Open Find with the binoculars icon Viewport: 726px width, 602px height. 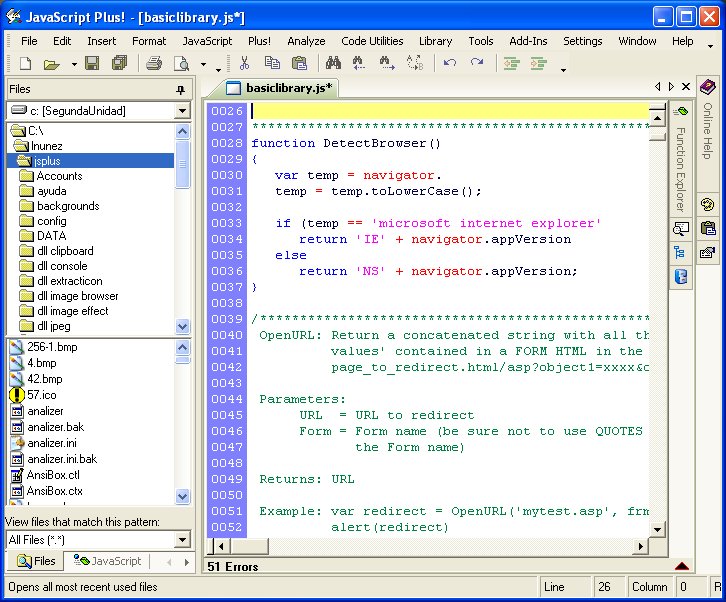(x=333, y=63)
